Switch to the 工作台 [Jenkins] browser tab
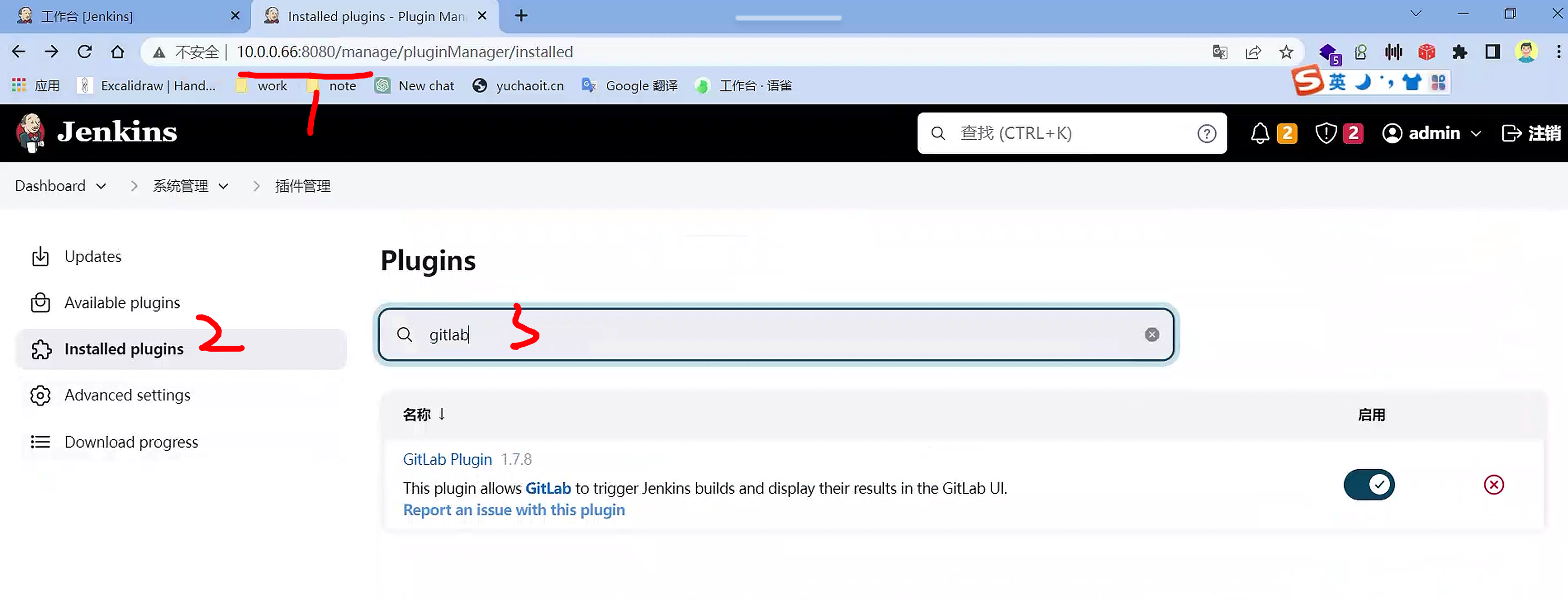 click(x=86, y=16)
